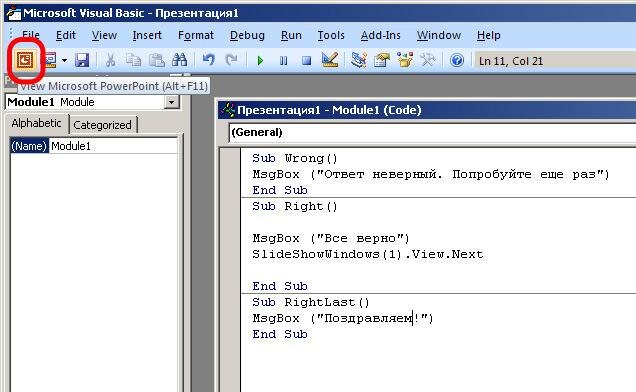This screenshot has width=636, height=392.
Task: Click the line Sub Wrong()
Action: click(294, 158)
